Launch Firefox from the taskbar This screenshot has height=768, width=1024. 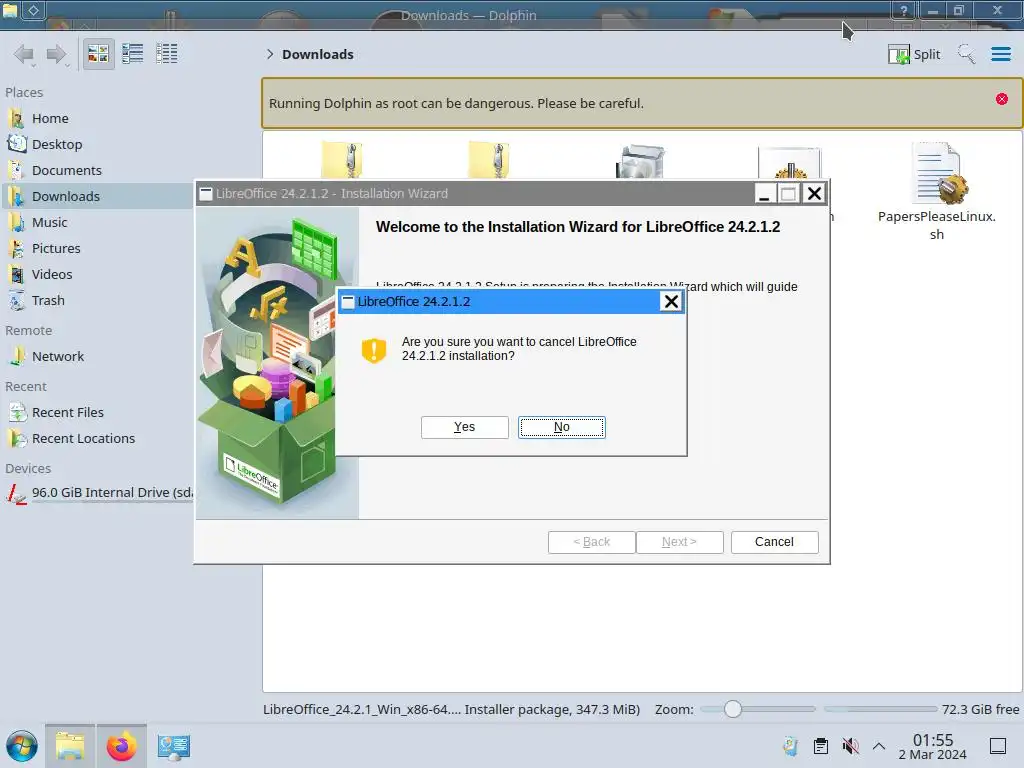121,746
